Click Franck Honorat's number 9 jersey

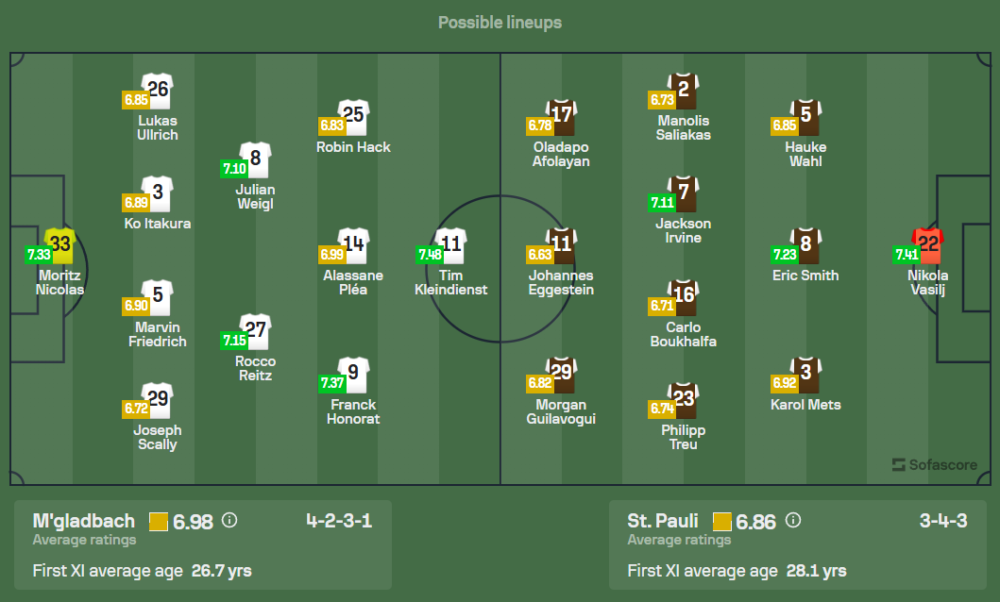[x=353, y=374]
